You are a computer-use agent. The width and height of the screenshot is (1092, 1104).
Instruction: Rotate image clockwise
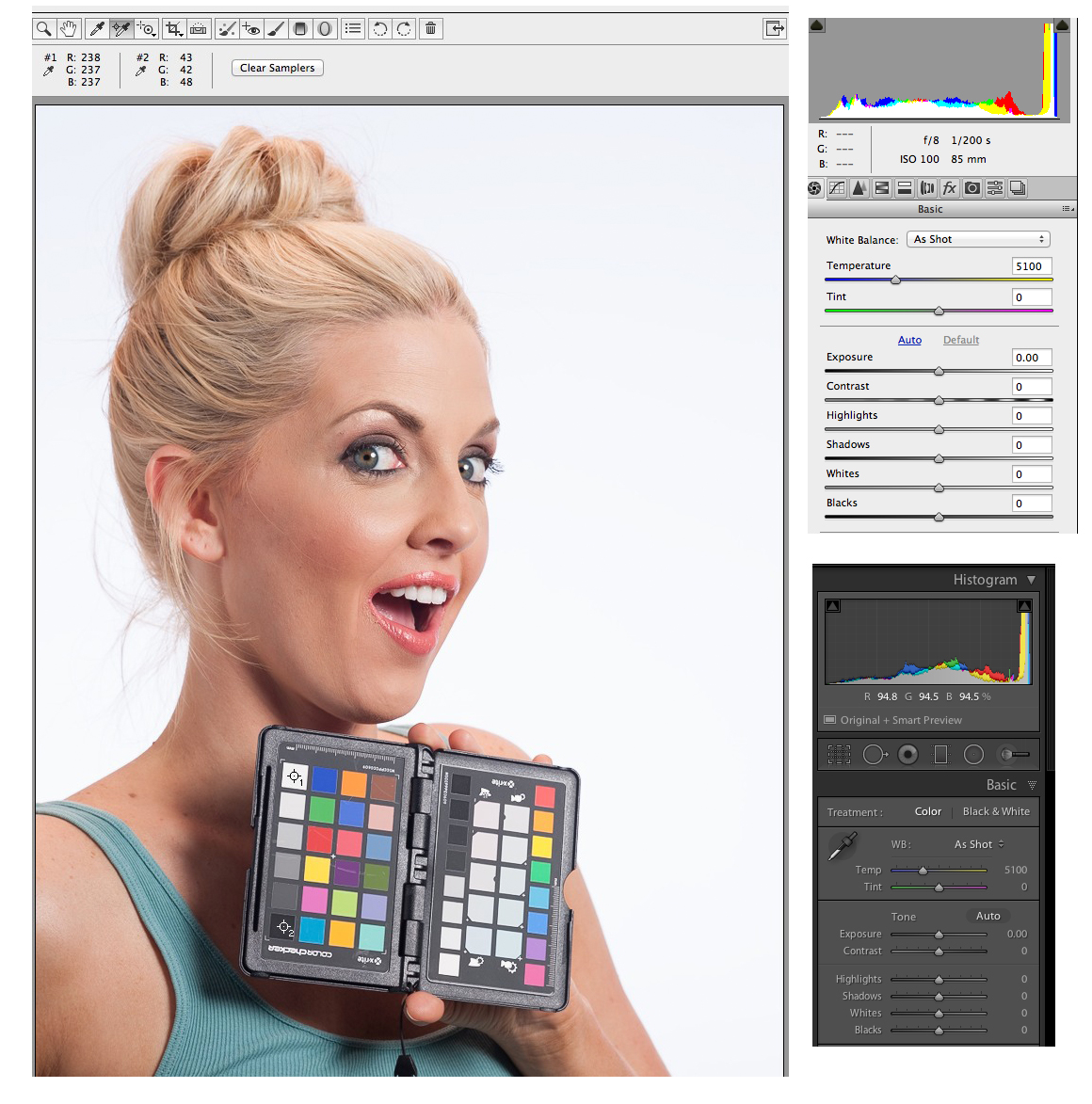(x=404, y=29)
